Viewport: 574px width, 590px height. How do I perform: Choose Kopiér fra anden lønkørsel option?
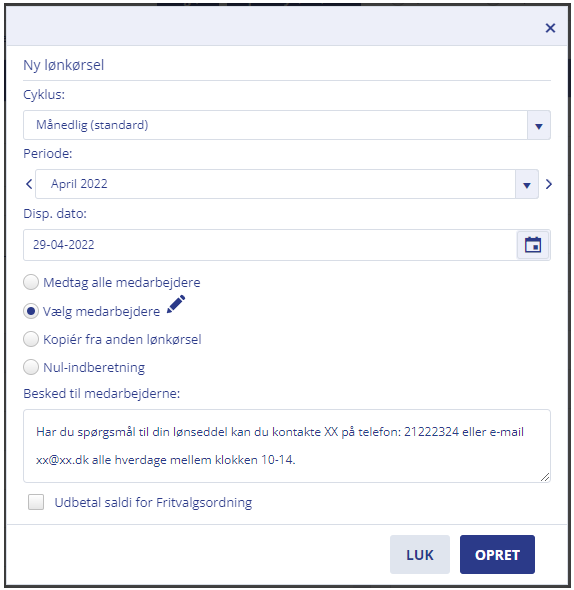[x=31, y=339]
